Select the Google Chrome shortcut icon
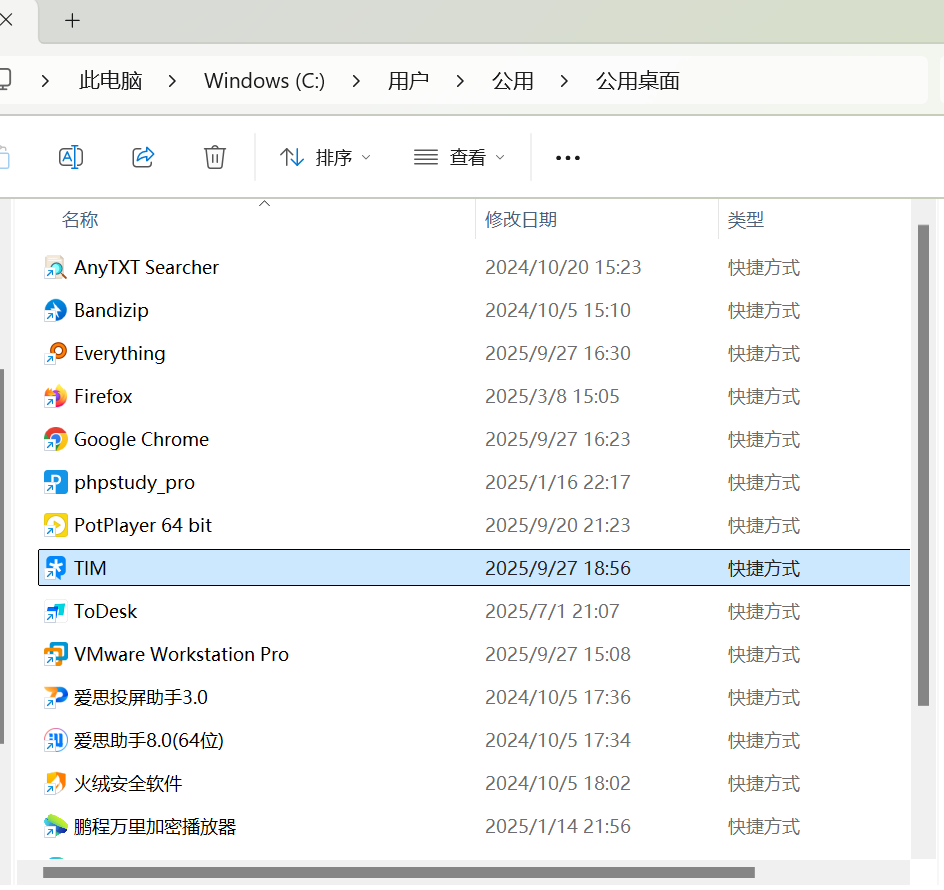 click(55, 440)
